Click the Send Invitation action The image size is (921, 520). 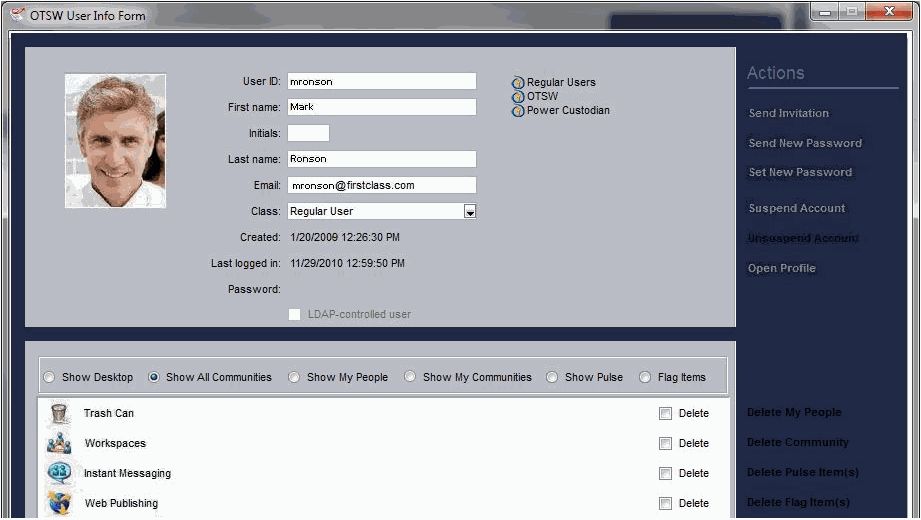pos(788,114)
